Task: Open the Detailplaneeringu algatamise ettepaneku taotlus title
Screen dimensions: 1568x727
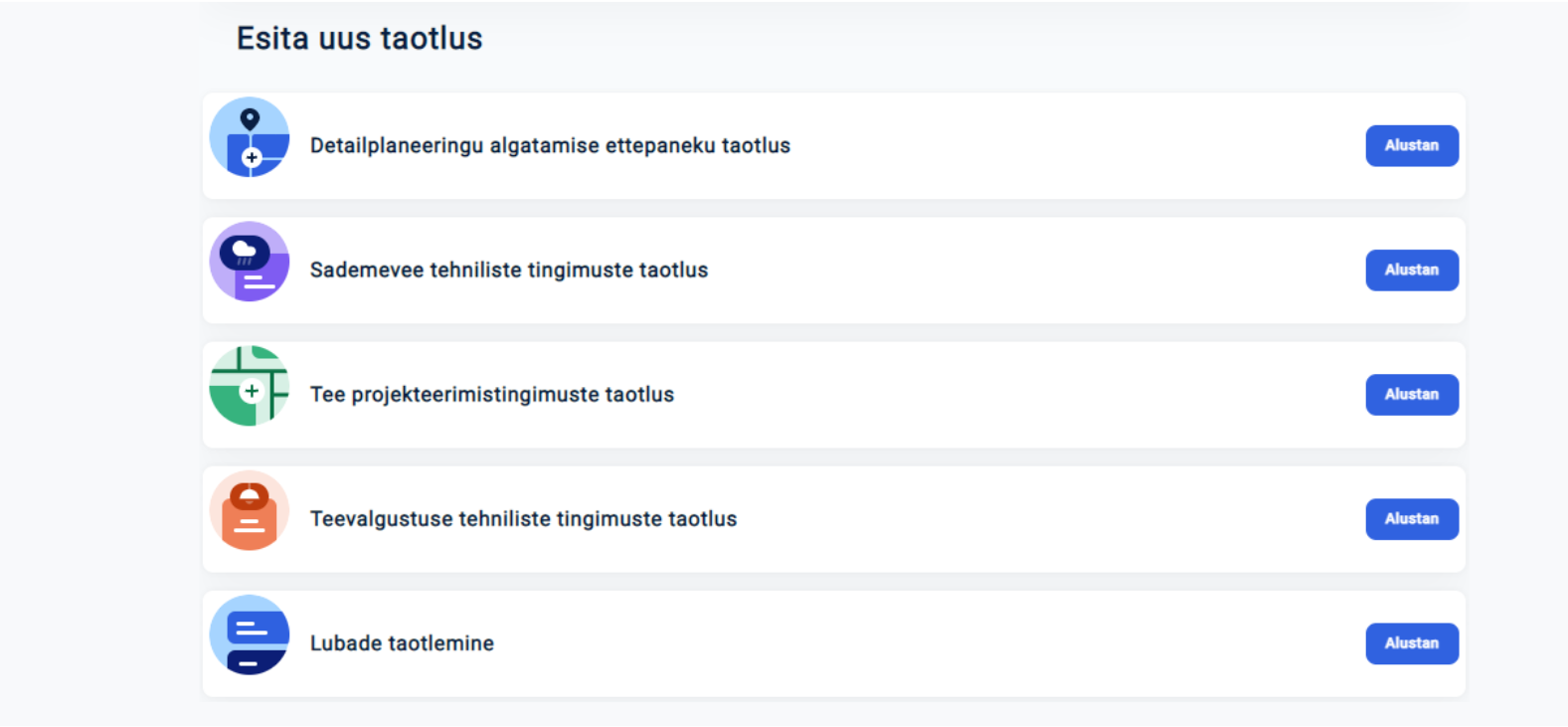Action: click(x=550, y=145)
